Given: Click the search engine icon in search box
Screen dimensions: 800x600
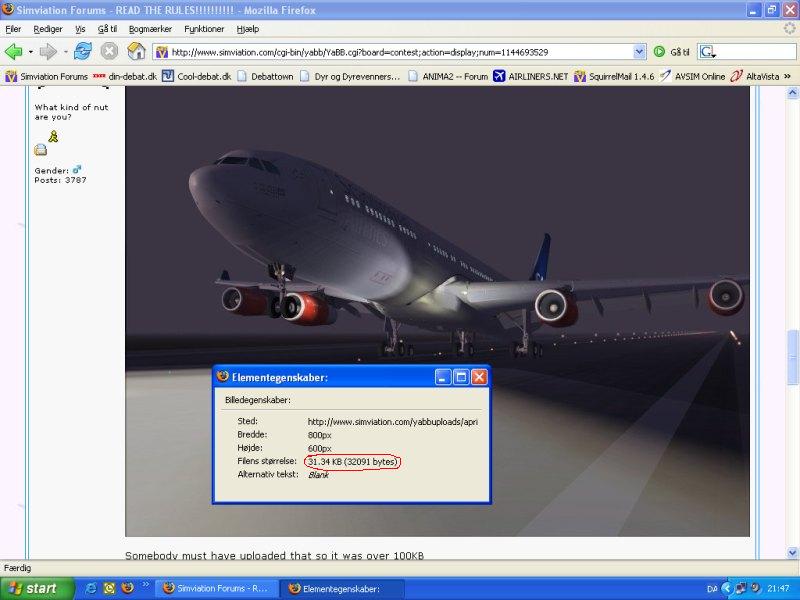Looking at the screenshot, I should tap(707, 52).
